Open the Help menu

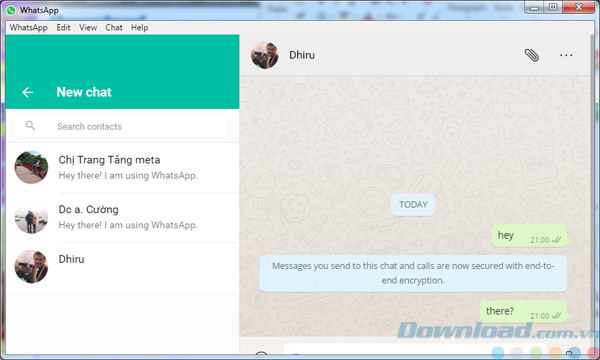(139, 28)
